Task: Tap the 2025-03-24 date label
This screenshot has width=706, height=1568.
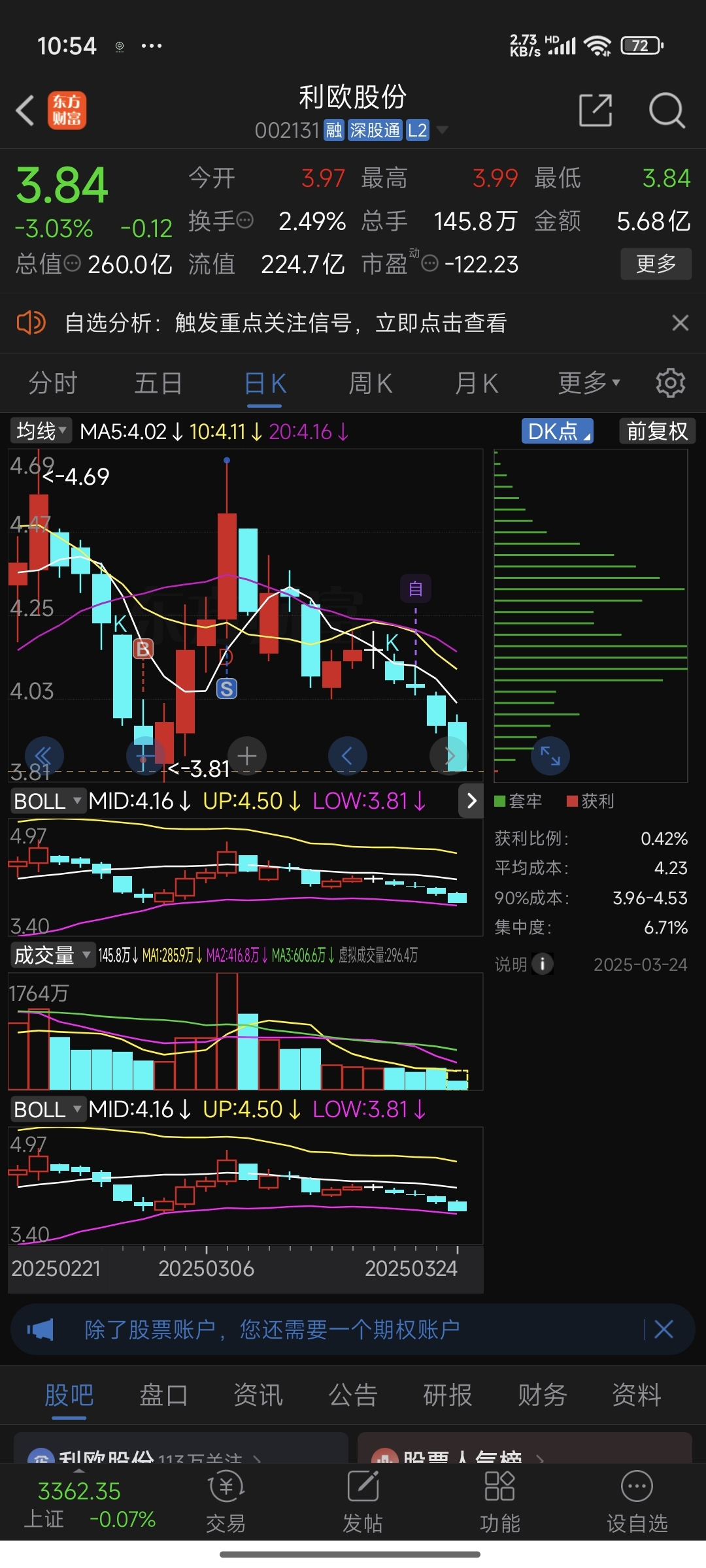Action: click(641, 964)
